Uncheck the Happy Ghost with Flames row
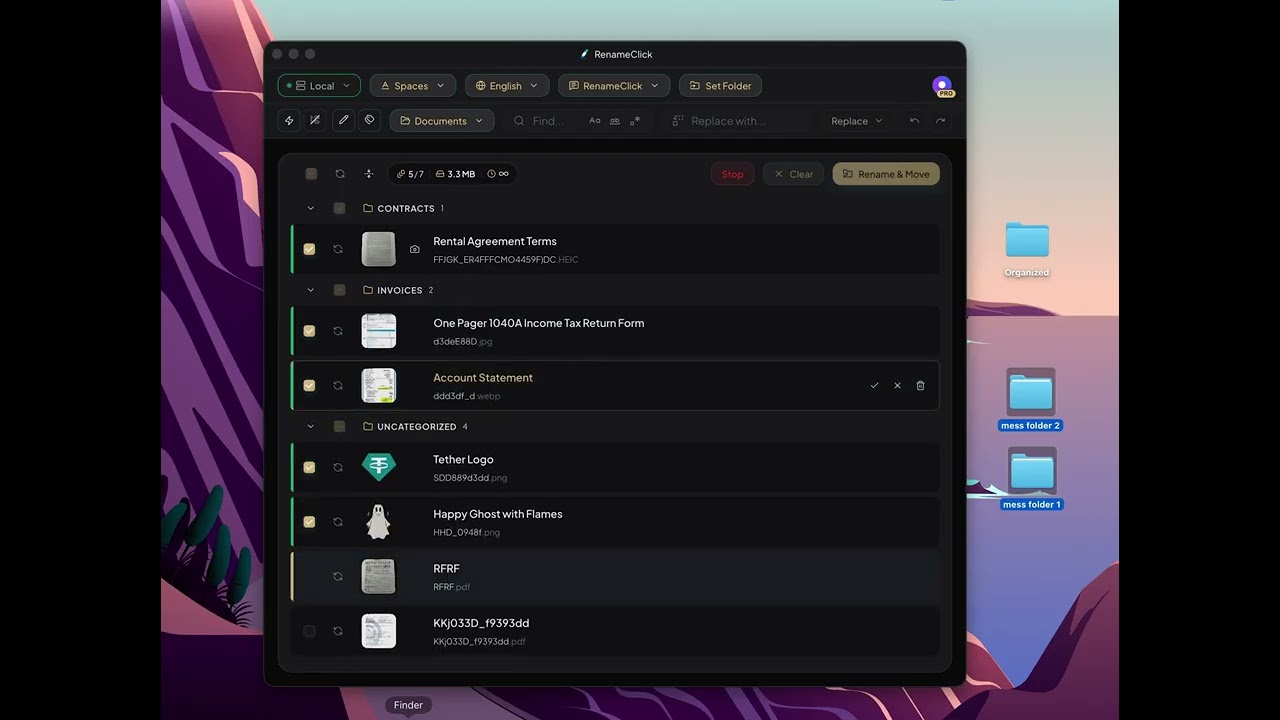Screen dimensions: 1280x720 click(x=309, y=521)
